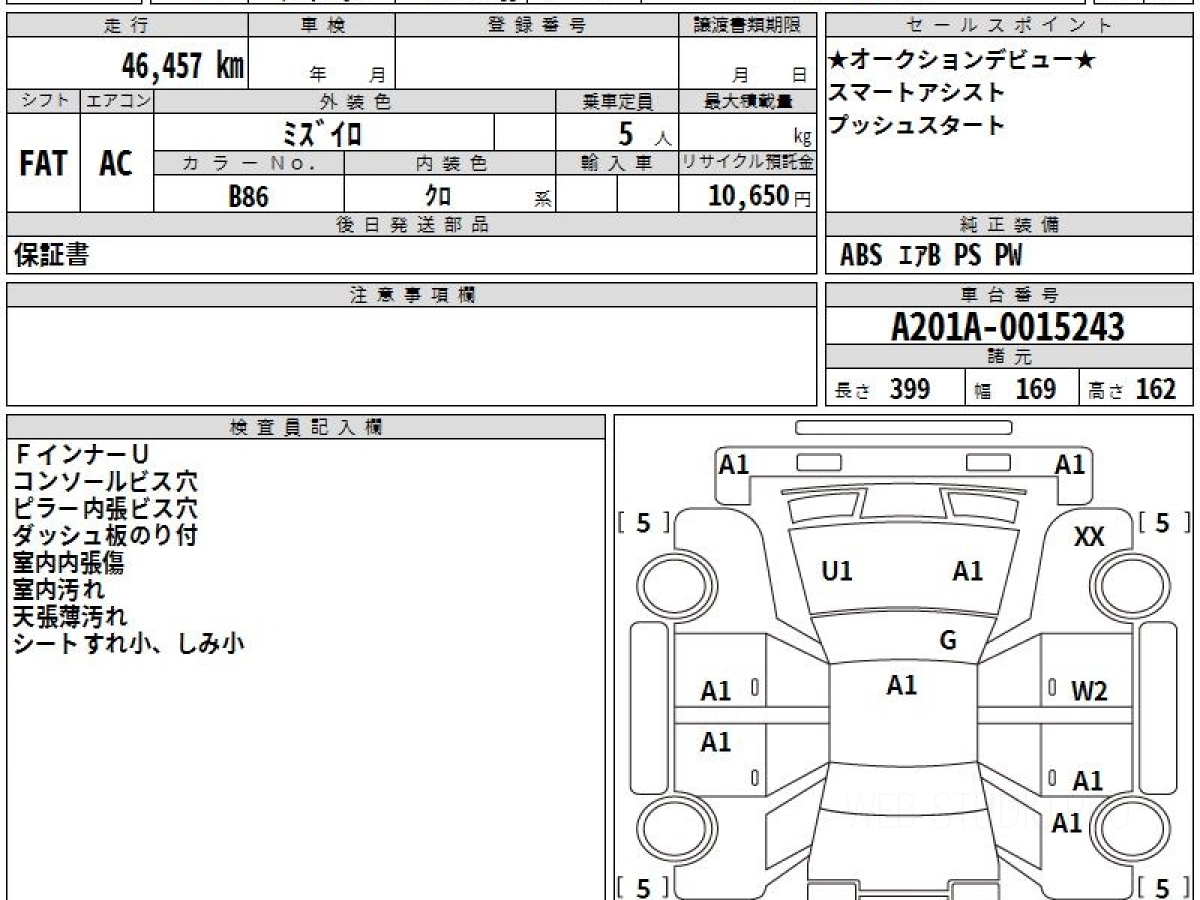1200x900 pixels.
Task: Click the 外装色 header cell
Action: (355, 102)
